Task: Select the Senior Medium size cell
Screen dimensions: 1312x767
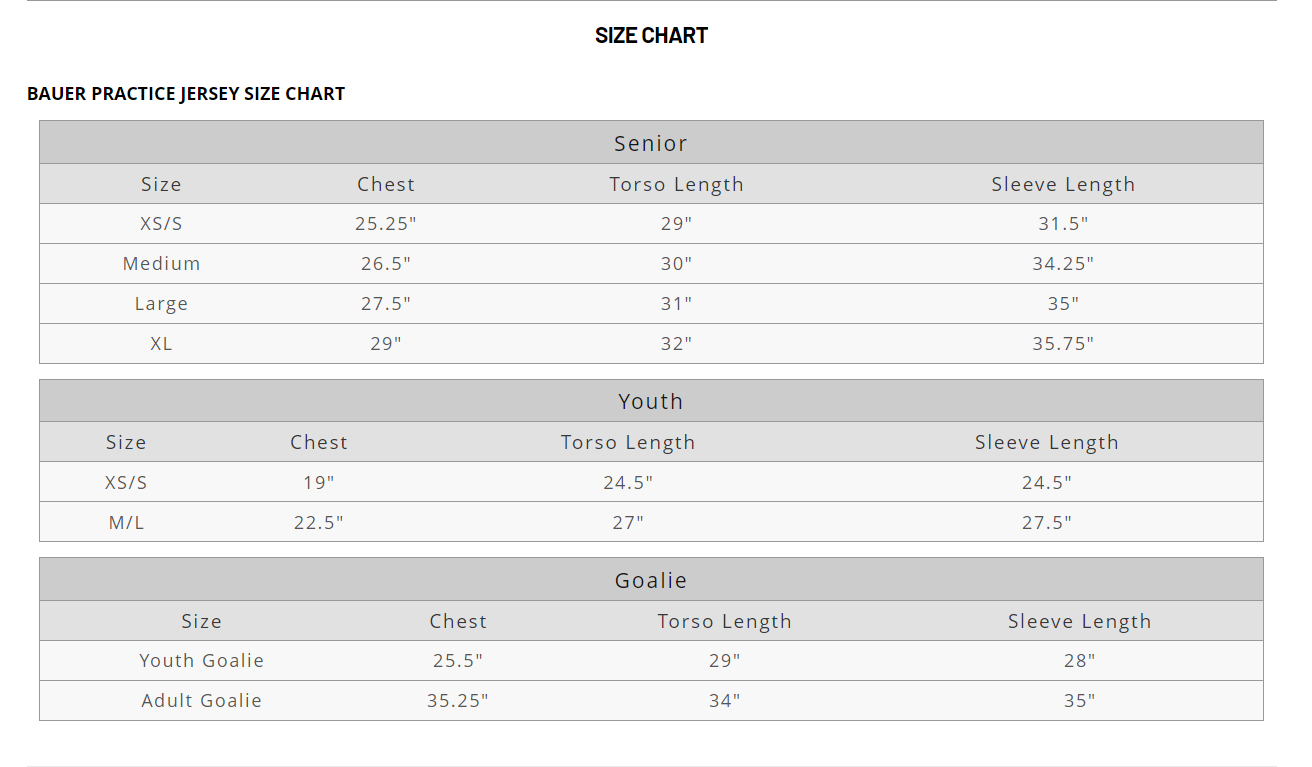Action: 161,264
